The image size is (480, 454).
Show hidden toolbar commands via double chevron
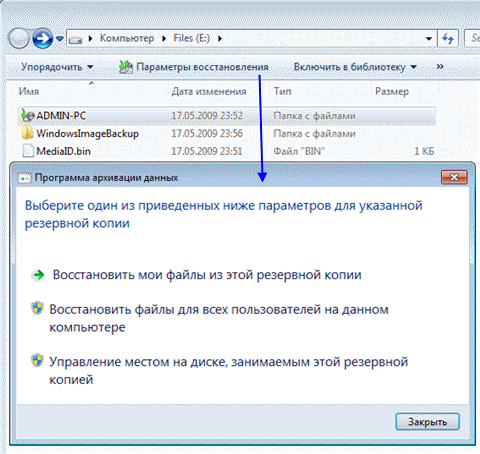[440, 67]
